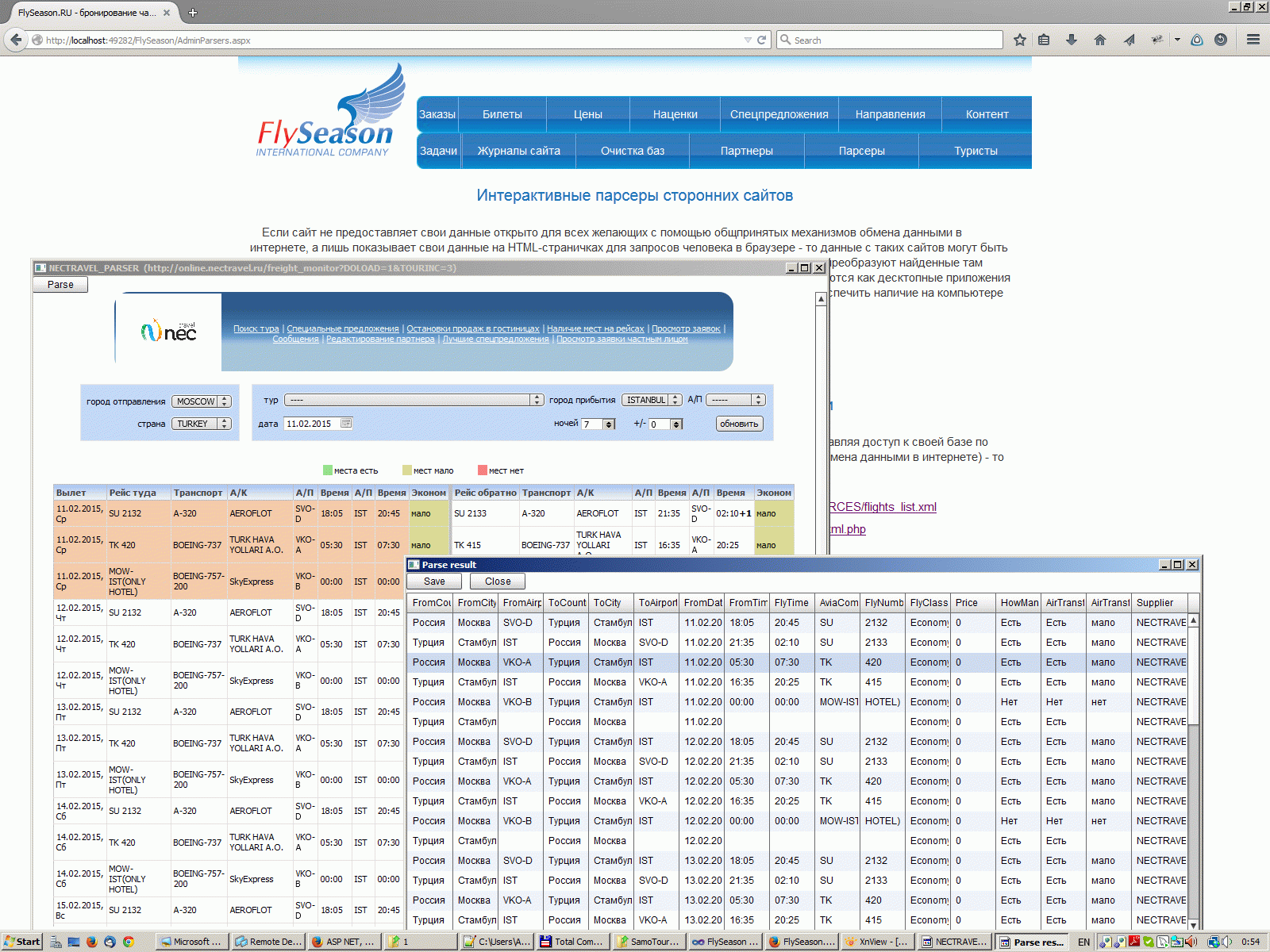This screenshot has width=1270, height=952.
Task: Click the Parse result vertical scrollbar down arrow
Action: 1193,924
